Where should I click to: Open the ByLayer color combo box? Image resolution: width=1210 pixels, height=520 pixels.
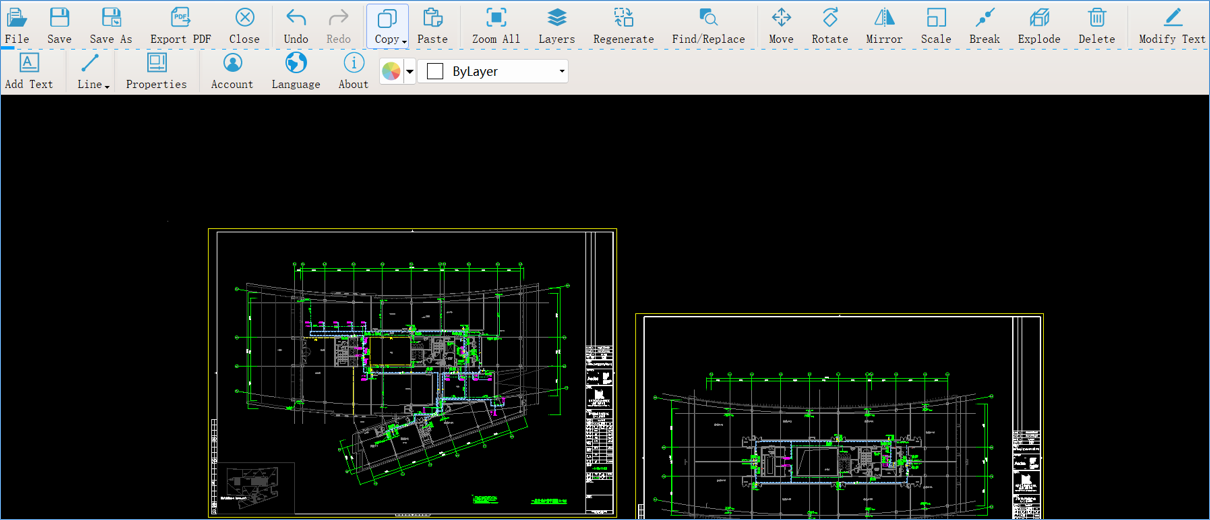point(493,71)
